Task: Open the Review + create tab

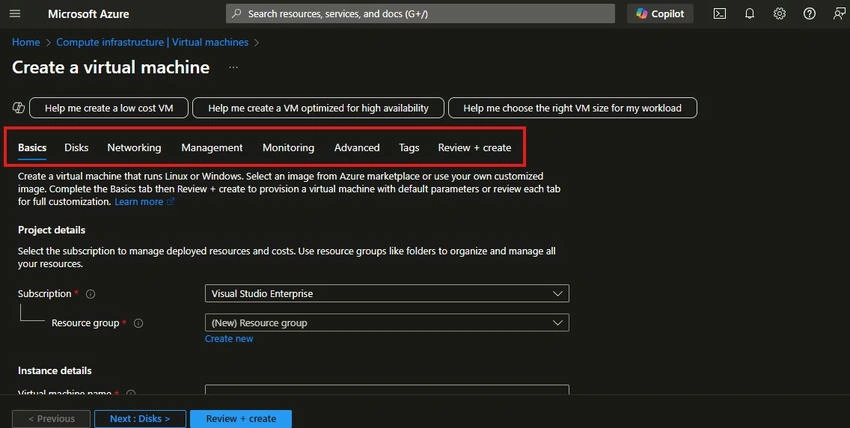Action: point(474,147)
